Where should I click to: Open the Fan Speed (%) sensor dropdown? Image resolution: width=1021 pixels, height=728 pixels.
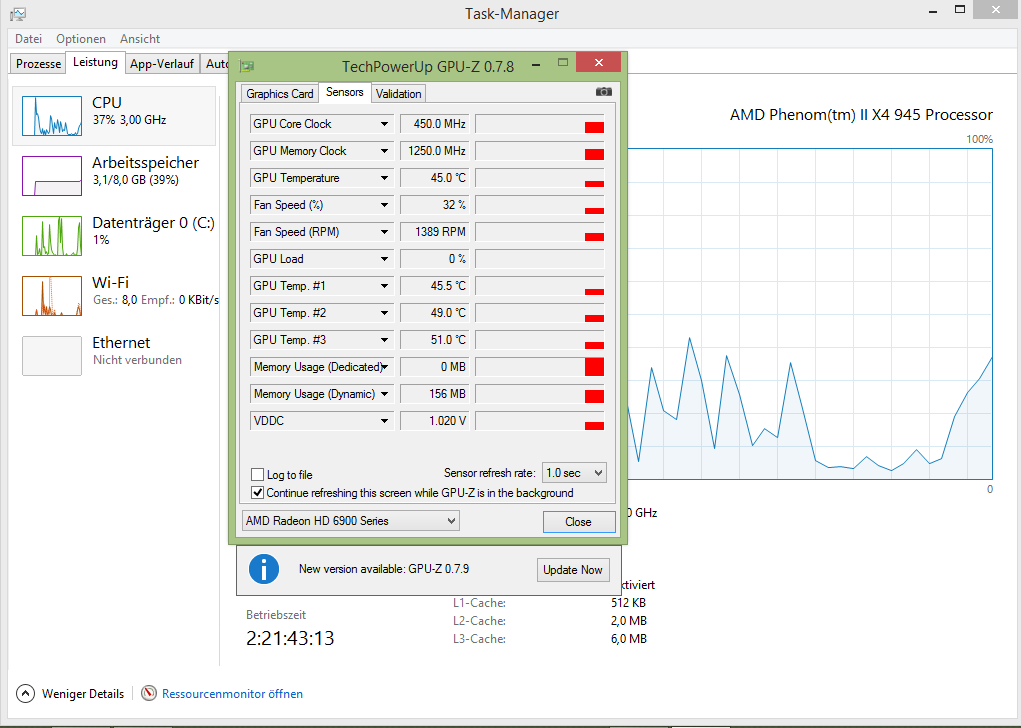click(x=384, y=205)
